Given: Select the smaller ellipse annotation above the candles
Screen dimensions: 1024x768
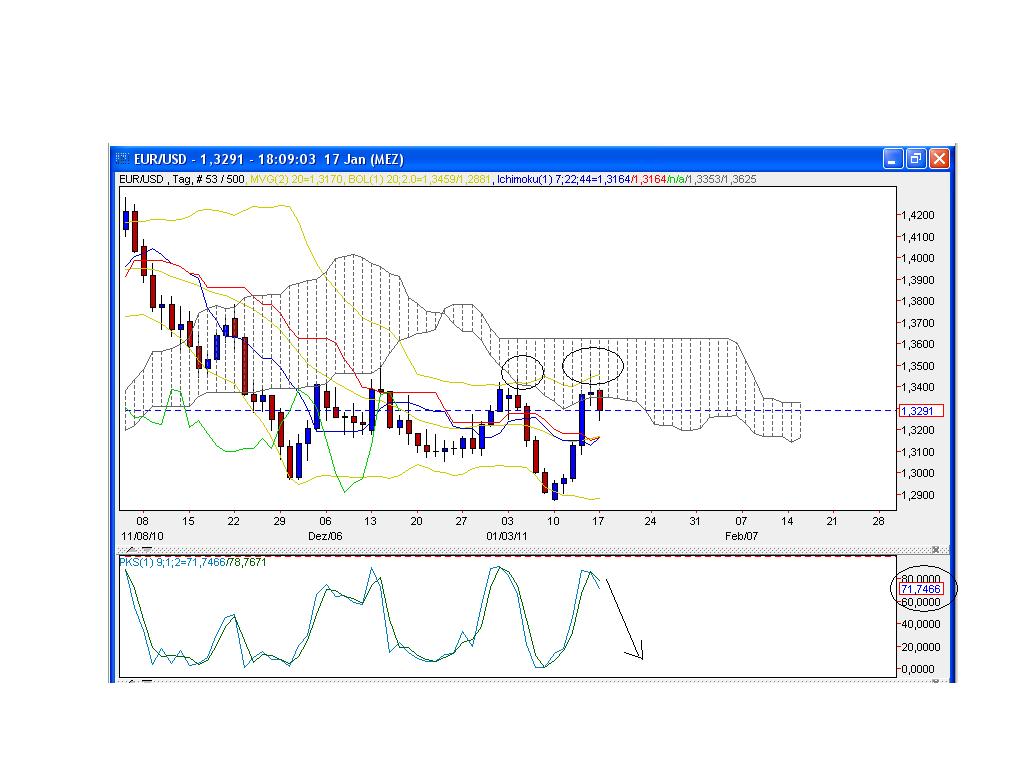Looking at the screenshot, I should pyautogui.click(x=522, y=371).
